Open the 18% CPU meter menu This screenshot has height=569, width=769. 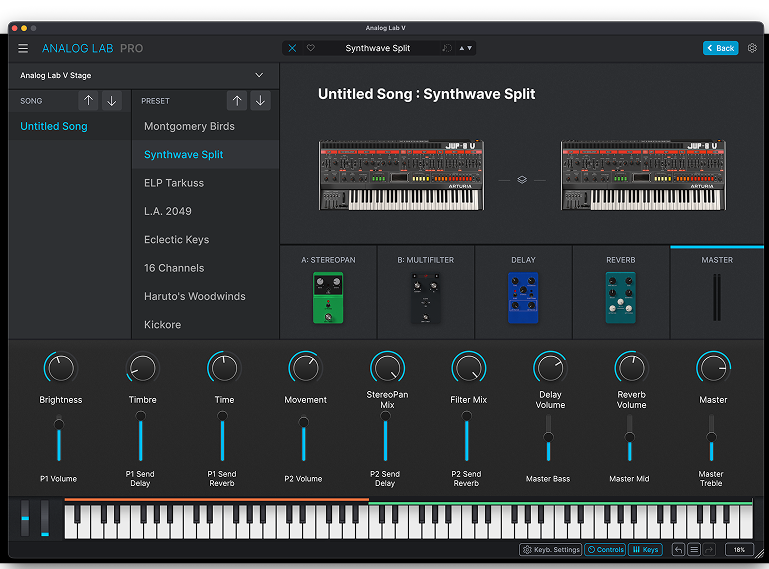pyautogui.click(x=739, y=550)
